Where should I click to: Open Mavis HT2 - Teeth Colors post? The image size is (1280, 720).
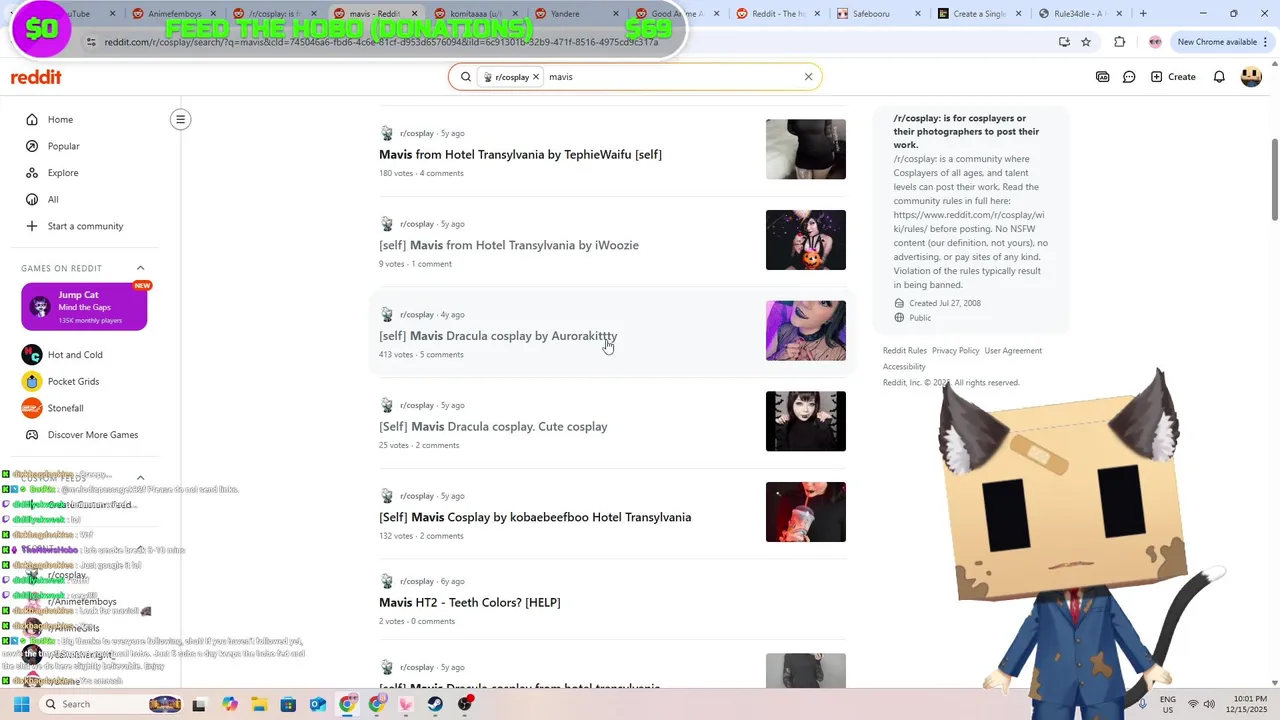[x=469, y=602]
